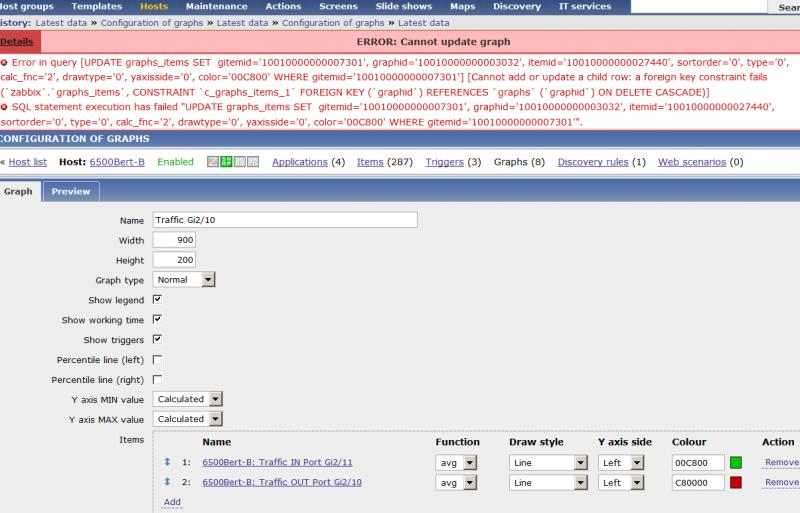This screenshot has height=513, width=800.
Task: Go back to Host list
Action: click(x=28, y=162)
